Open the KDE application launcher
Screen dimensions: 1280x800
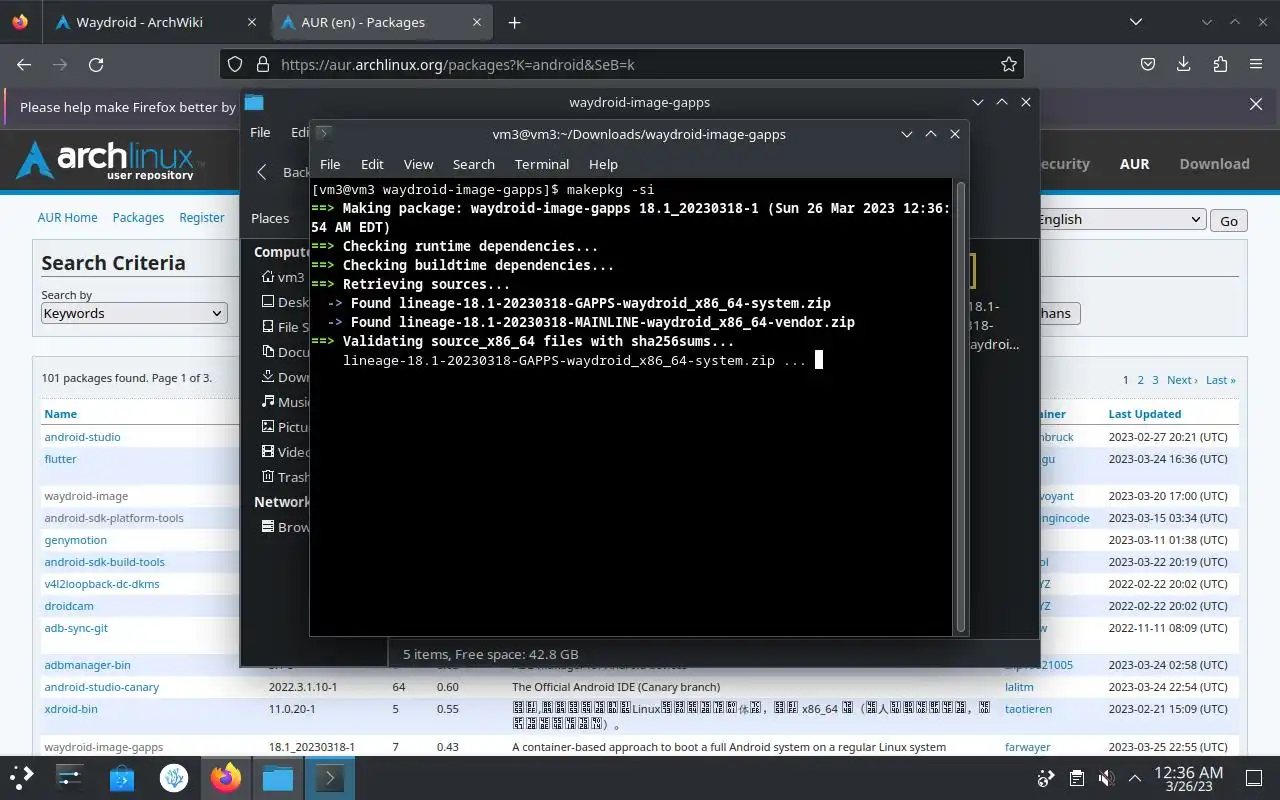pyautogui.click(x=22, y=777)
